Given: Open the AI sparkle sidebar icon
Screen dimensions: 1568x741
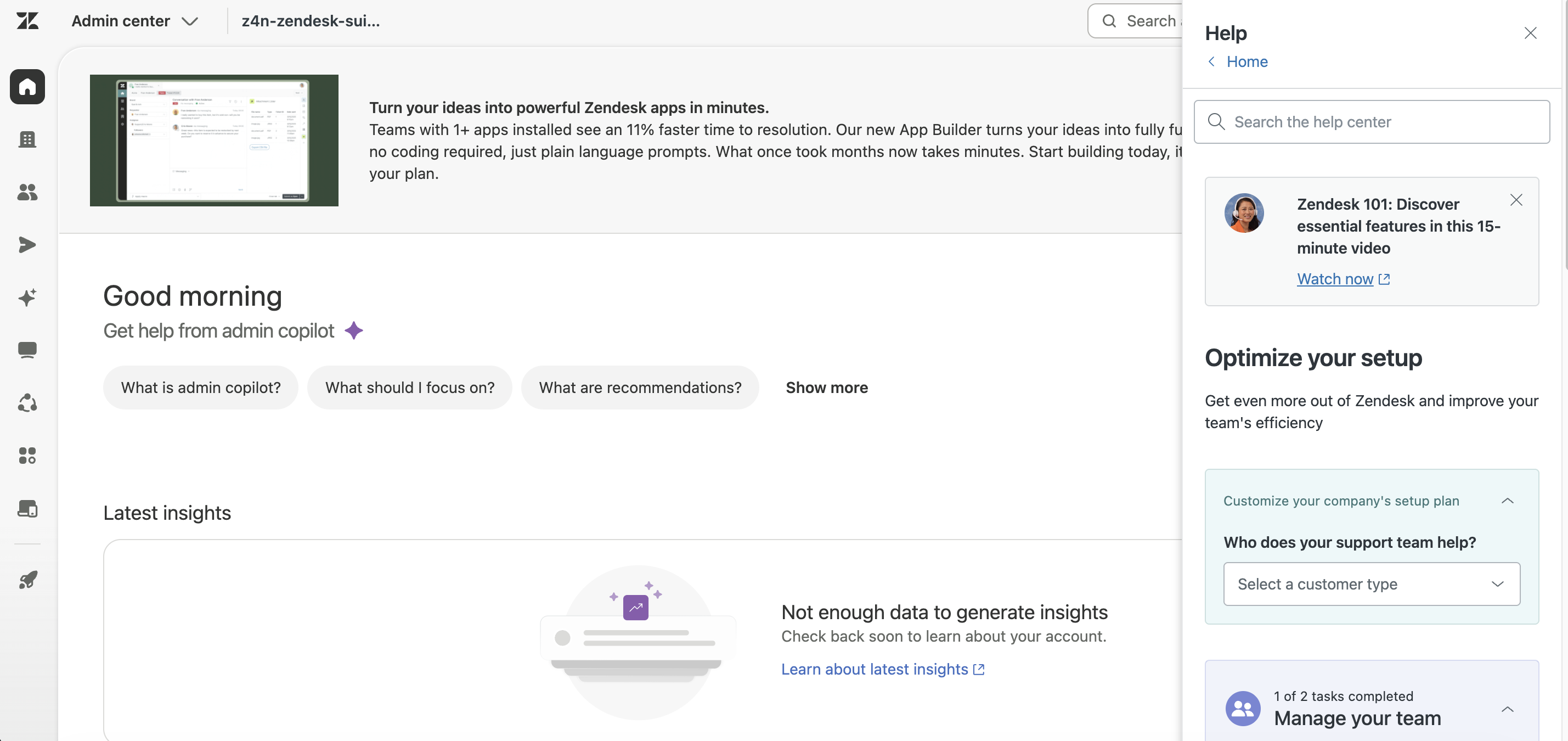Looking at the screenshot, I should [x=27, y=297].
